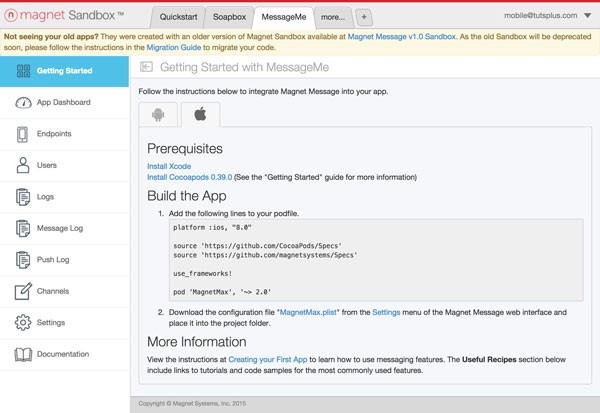This screenshot has height=413, width=600.
Task: Click the use_frameworks! code line
Action: (x=202, y=274)
